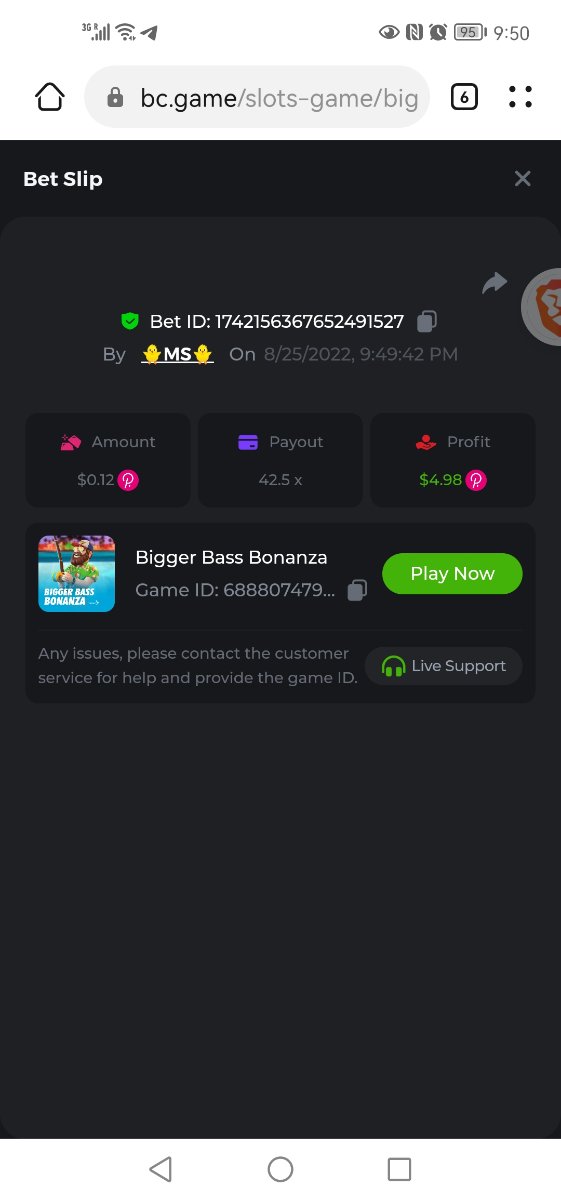561x1200 pixels.
Task: Tap the Polkadot coin icon beside Profit
Action: 475,480
